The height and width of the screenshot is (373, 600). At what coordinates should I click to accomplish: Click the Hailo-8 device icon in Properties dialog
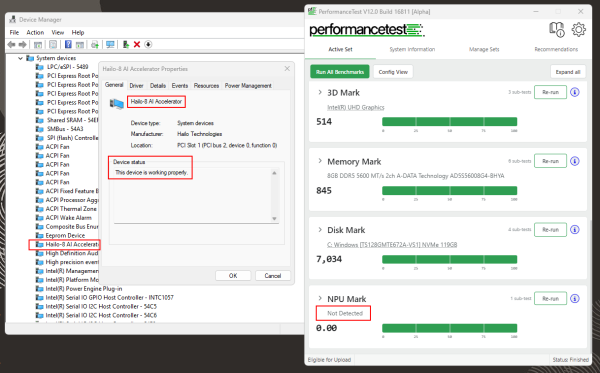116,103
